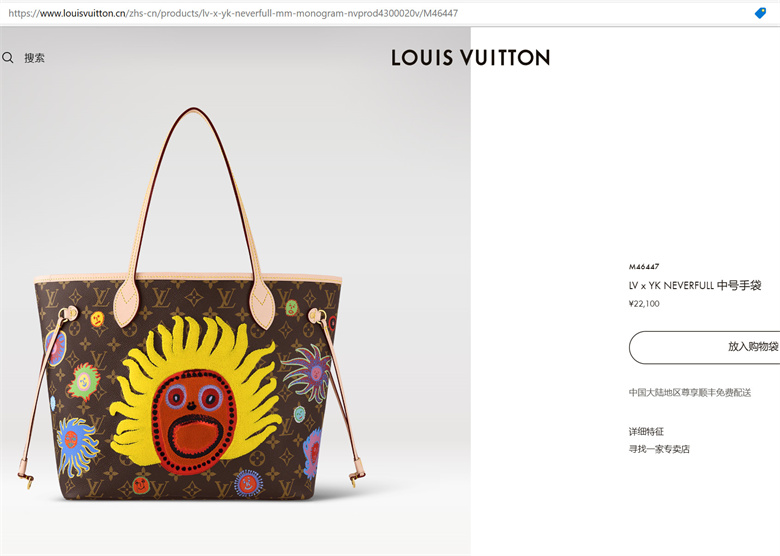Click the blue price tag icon in address bar
Image resolution: width=780 pixels, height=556 pixels.
pyautogui.click(x=760, y=13)
